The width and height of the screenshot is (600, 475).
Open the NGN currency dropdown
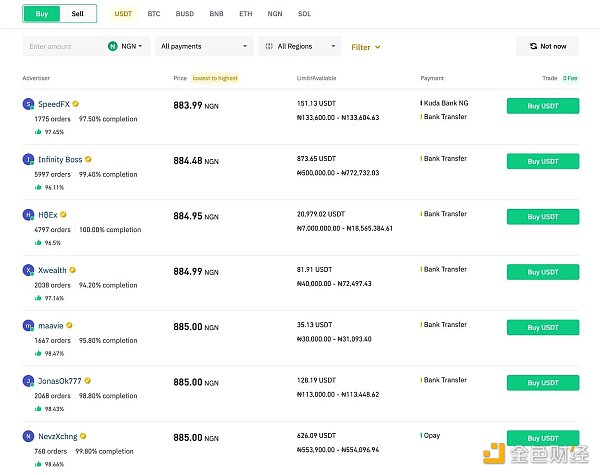[x=128, y=46]
